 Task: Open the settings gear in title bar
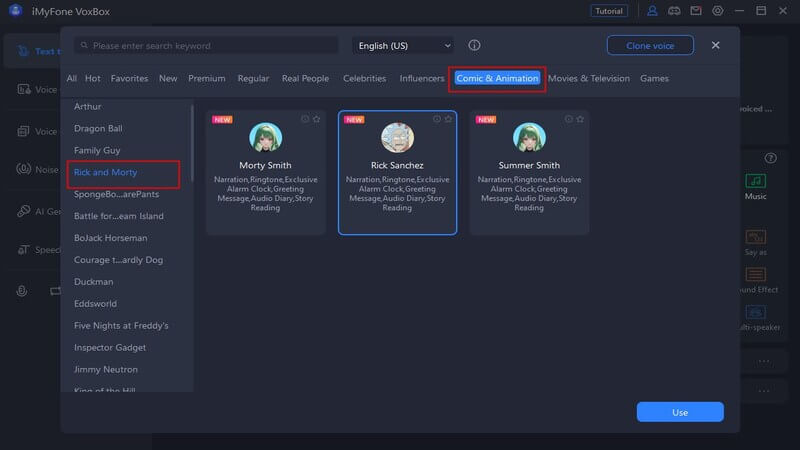[x=717, y=11]
